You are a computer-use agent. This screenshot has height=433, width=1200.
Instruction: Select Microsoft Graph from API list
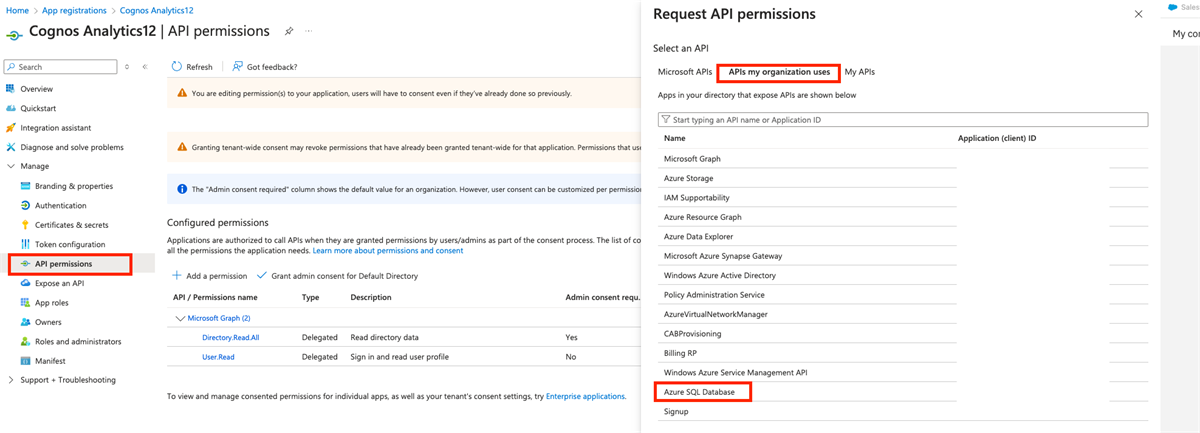coord(692,159)
